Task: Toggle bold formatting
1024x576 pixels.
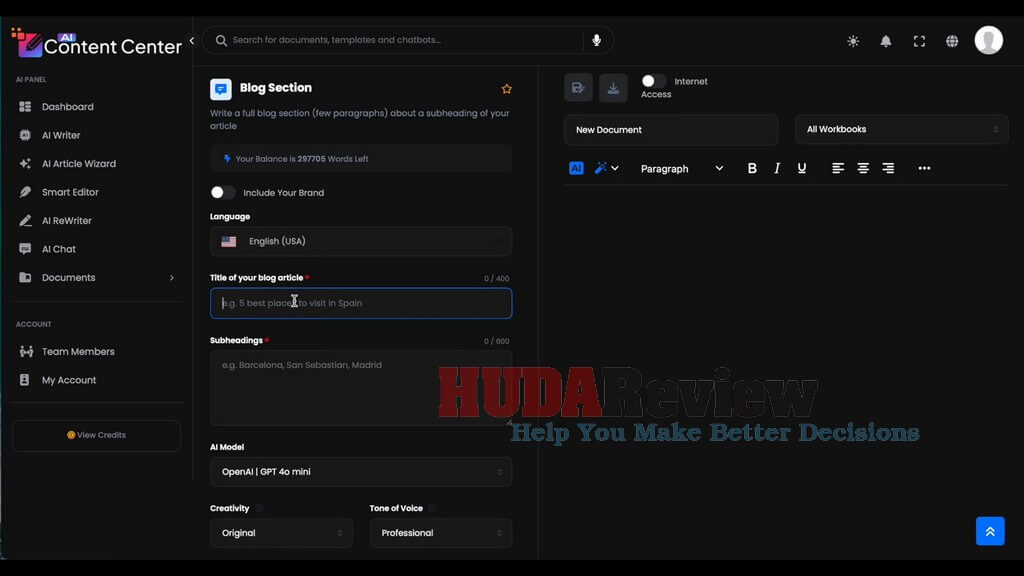Action: pos(752,168)
